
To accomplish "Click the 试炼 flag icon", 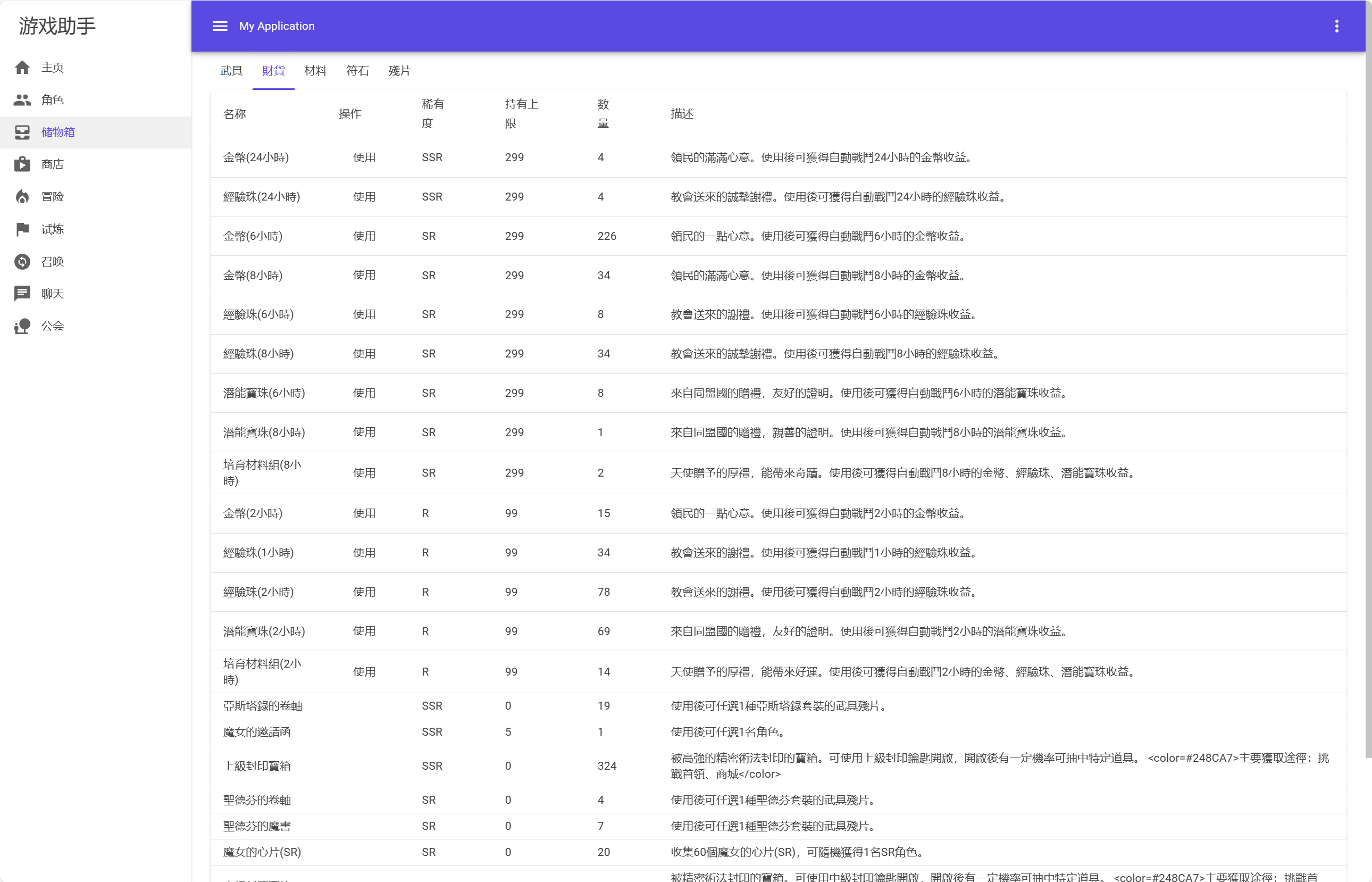I will tap(22, 229).
